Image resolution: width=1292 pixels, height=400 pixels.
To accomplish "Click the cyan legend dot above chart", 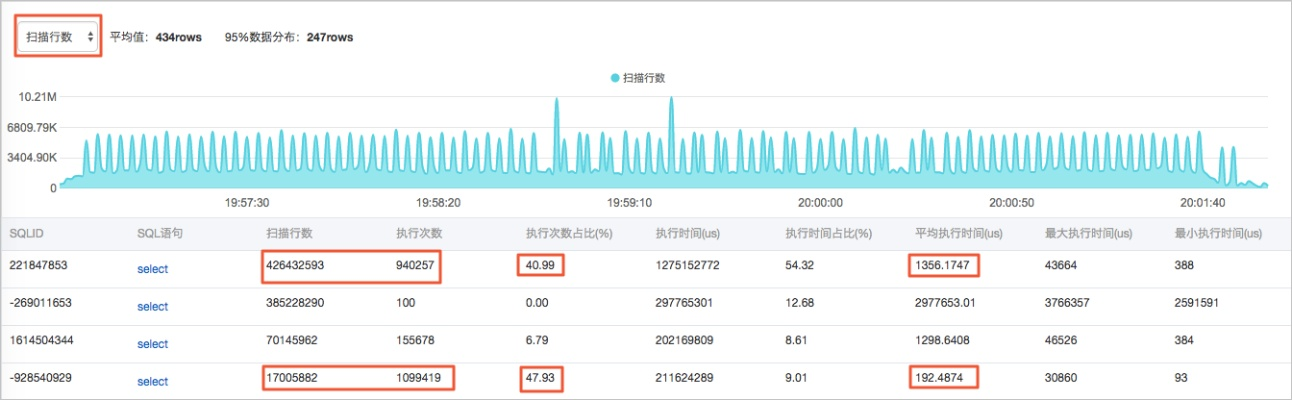I will pyautogui.click(x=615, y=77).
